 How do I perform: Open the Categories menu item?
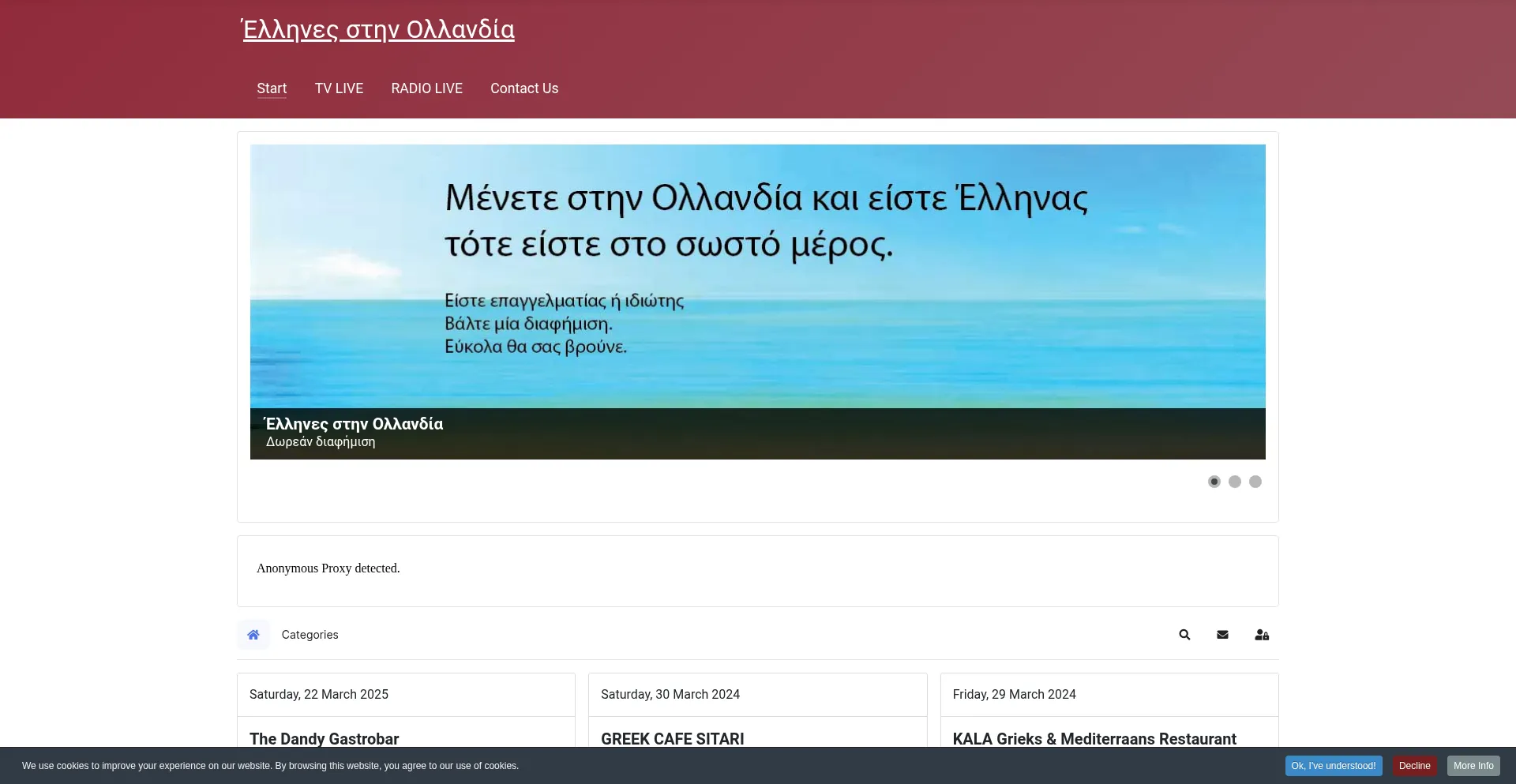[310, 635]
